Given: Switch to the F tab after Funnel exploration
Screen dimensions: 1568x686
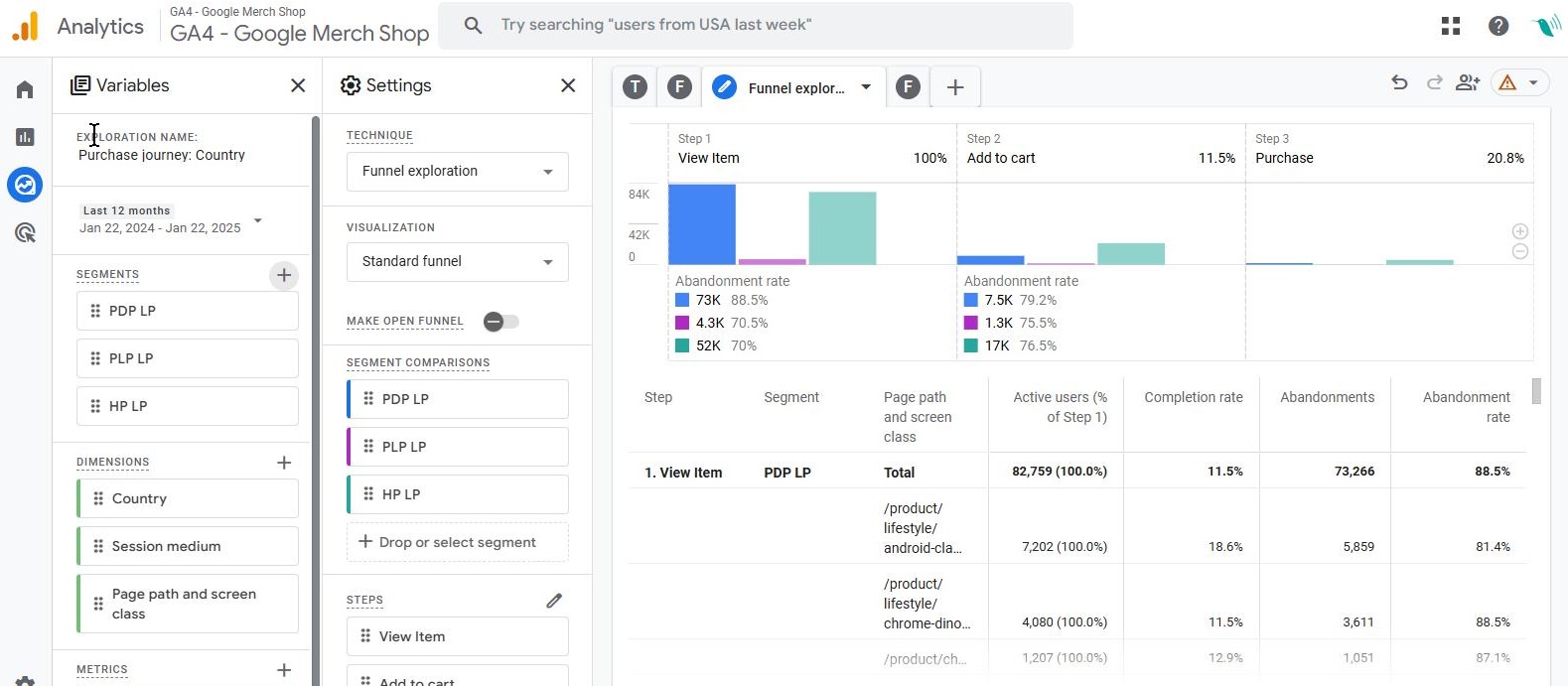Looking at the screenshot, I should (908, 87).
